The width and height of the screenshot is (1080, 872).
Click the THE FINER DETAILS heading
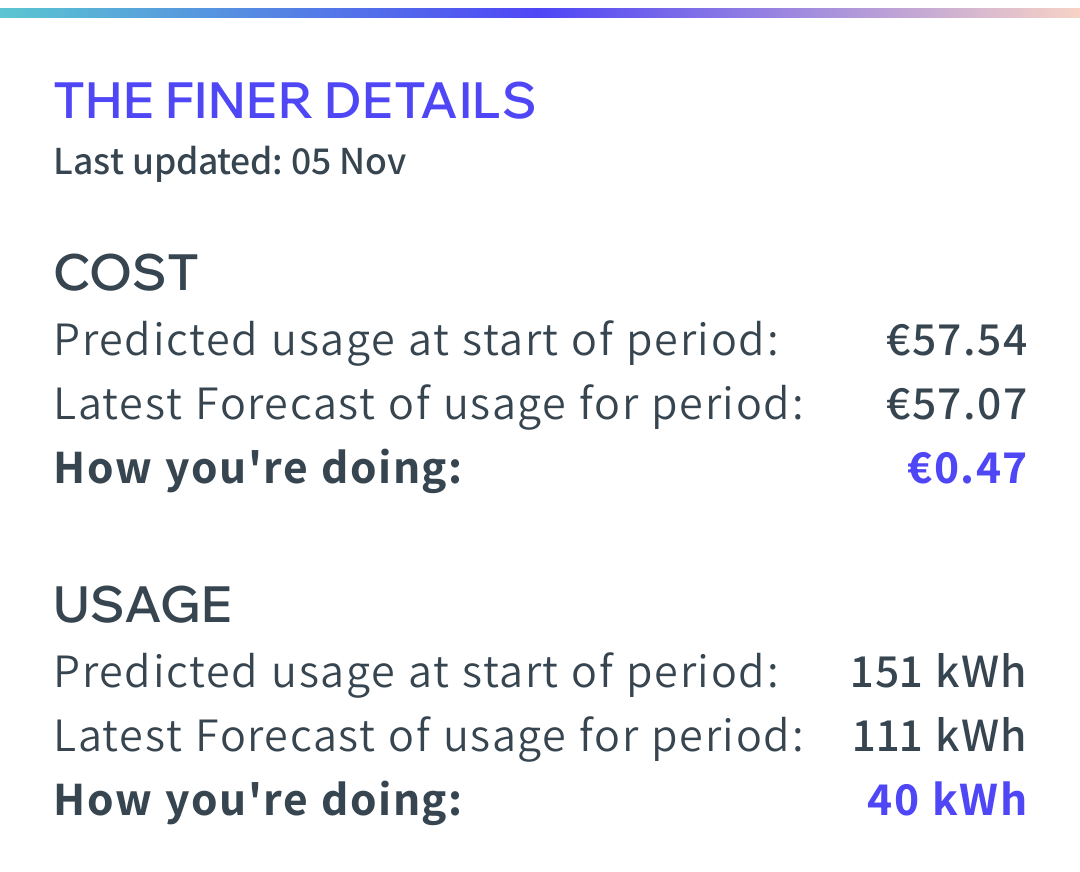(x=295, y=101)
